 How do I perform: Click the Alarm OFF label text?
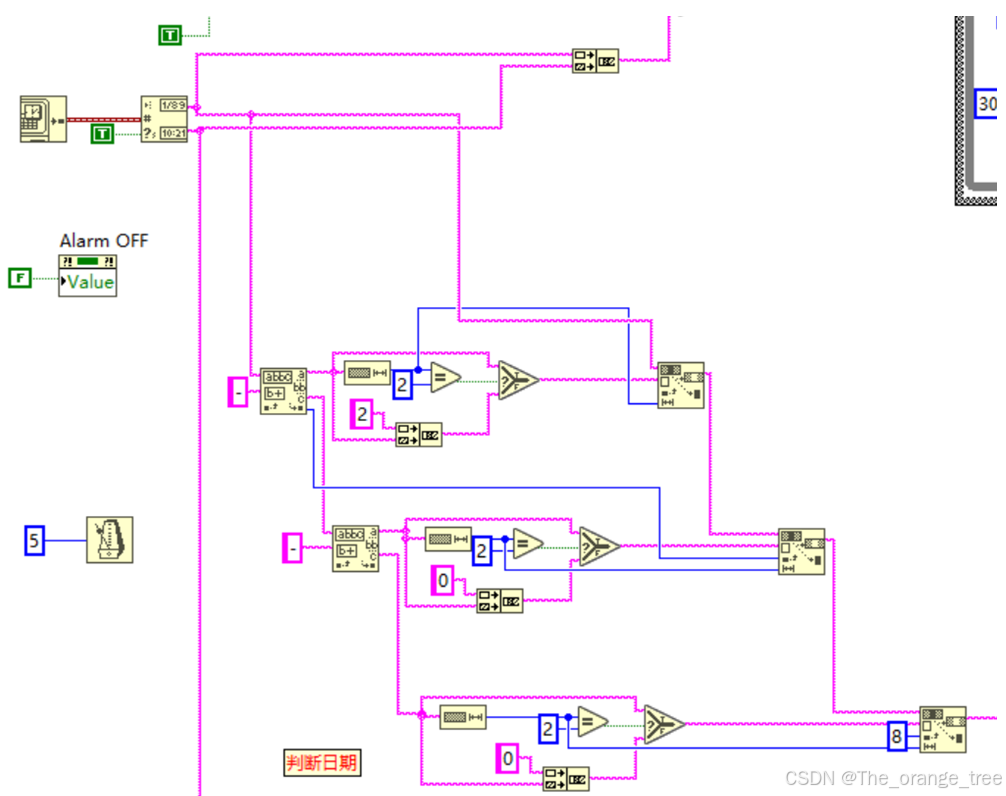point(104,241)
